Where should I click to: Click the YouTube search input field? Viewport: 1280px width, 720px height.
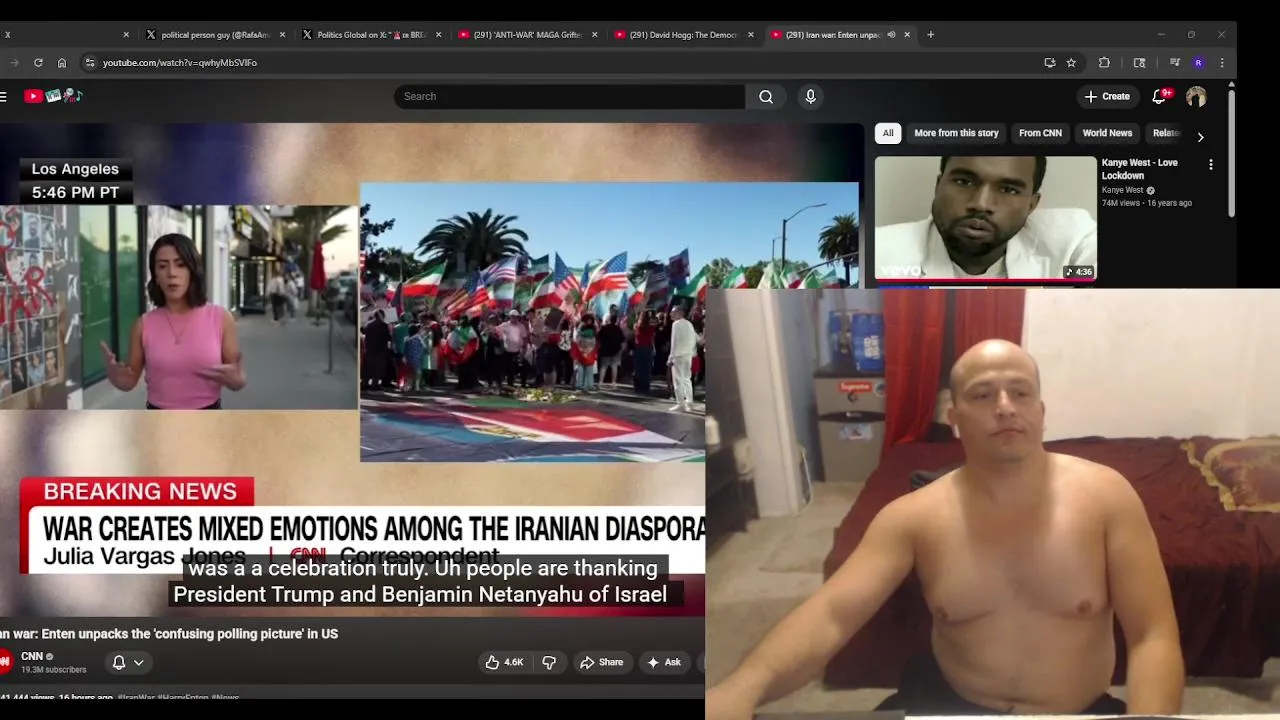pos(569,96)
